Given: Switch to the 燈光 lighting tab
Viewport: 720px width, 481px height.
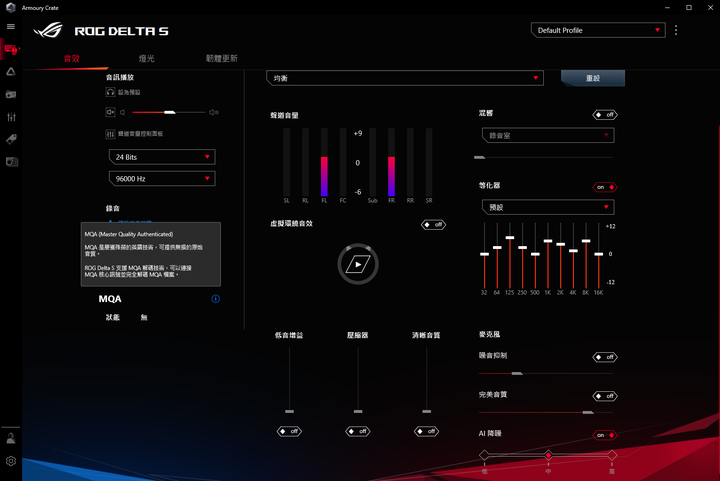Looking at the screenshot, I should (146, 58).
